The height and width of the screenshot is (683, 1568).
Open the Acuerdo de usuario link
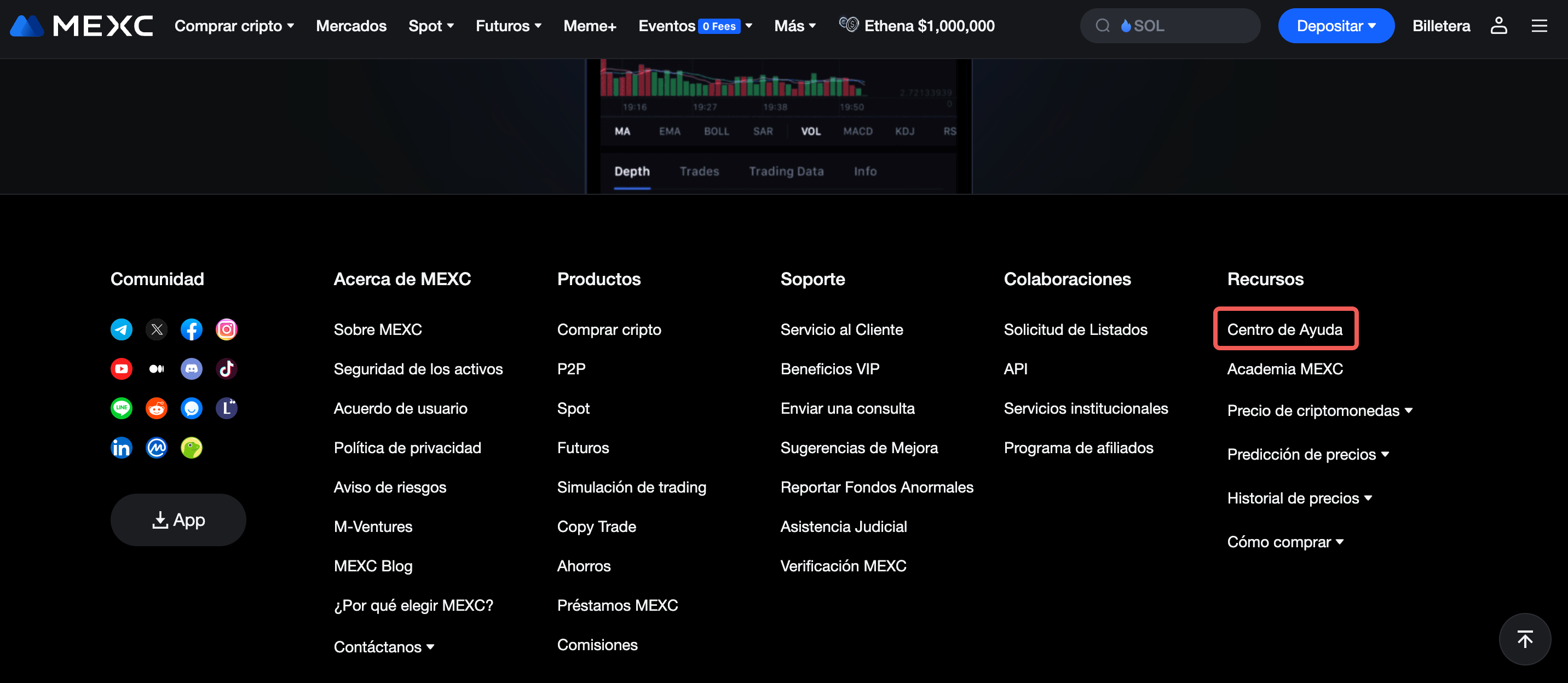(x=401, y=408)
